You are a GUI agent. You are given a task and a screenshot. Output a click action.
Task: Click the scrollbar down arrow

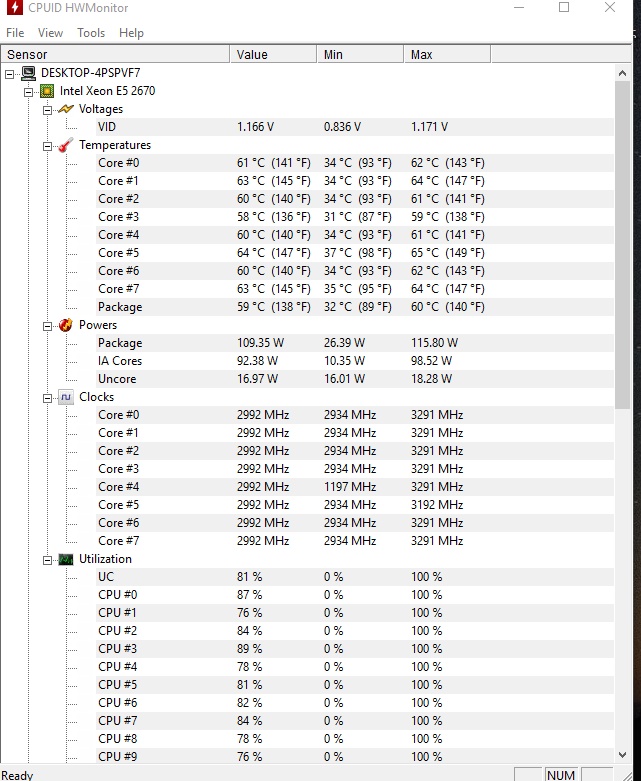(623, 755)
